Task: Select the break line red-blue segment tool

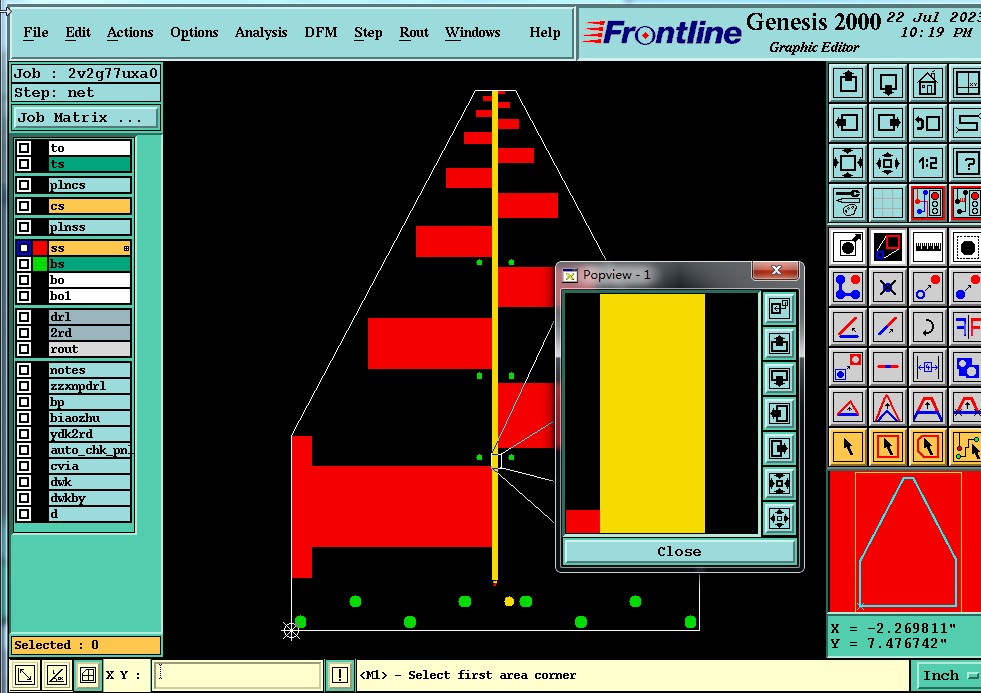Action: pos(888,367)
